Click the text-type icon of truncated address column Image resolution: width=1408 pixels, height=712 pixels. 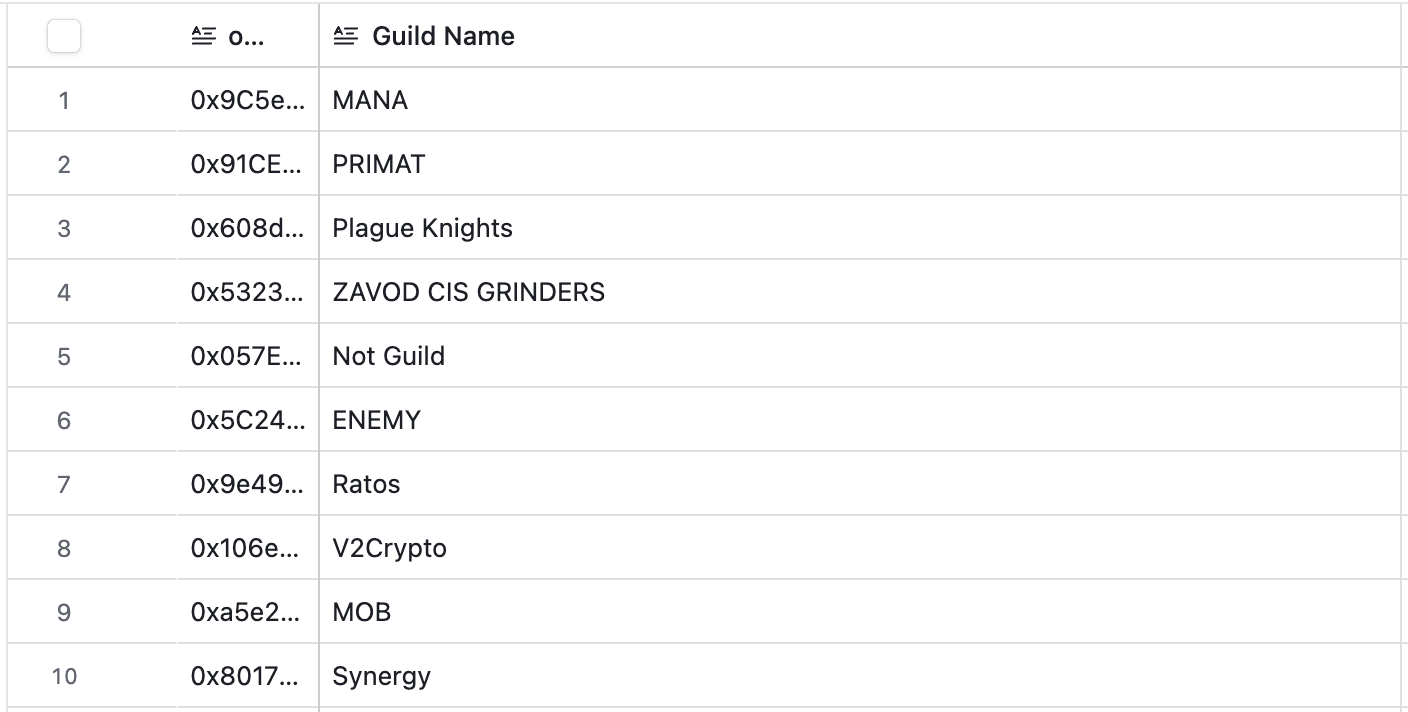tap(203, 37)
